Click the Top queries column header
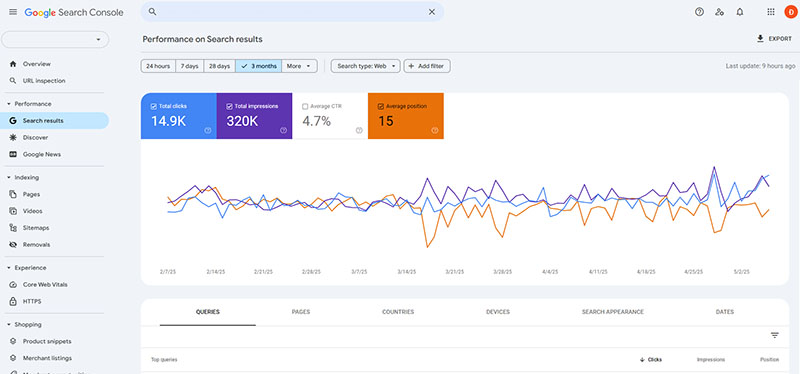Screen dimensions: 800x374 point(164,360)
